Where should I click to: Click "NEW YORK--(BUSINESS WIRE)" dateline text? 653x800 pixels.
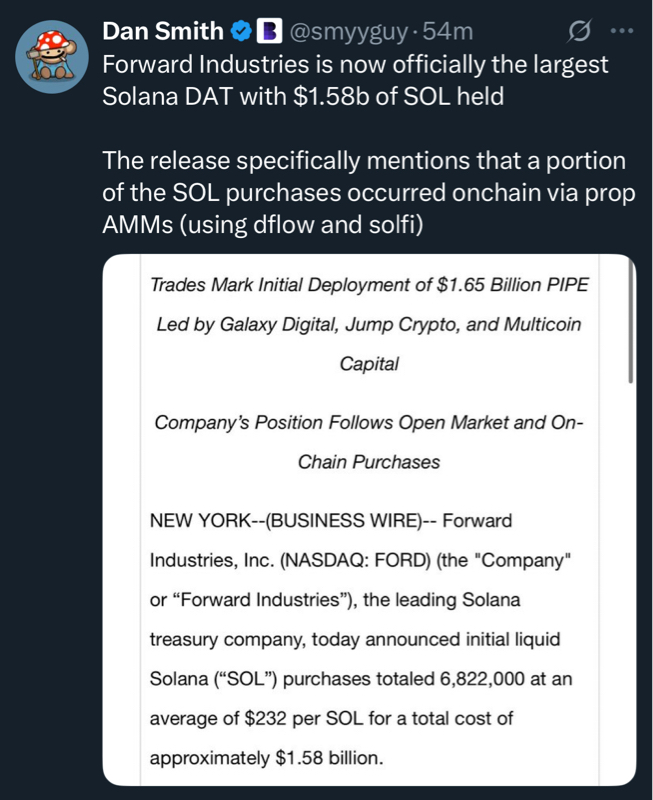[291, 521]
